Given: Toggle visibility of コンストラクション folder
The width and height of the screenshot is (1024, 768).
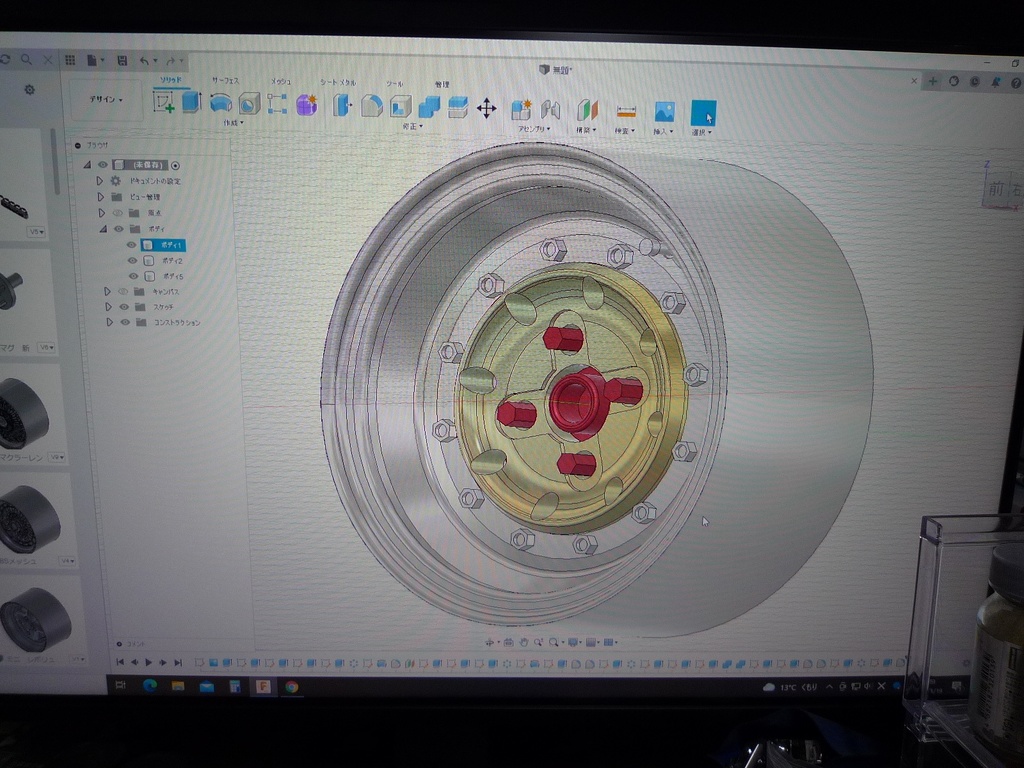Looking at the screenshot, I should pos(125,322).
